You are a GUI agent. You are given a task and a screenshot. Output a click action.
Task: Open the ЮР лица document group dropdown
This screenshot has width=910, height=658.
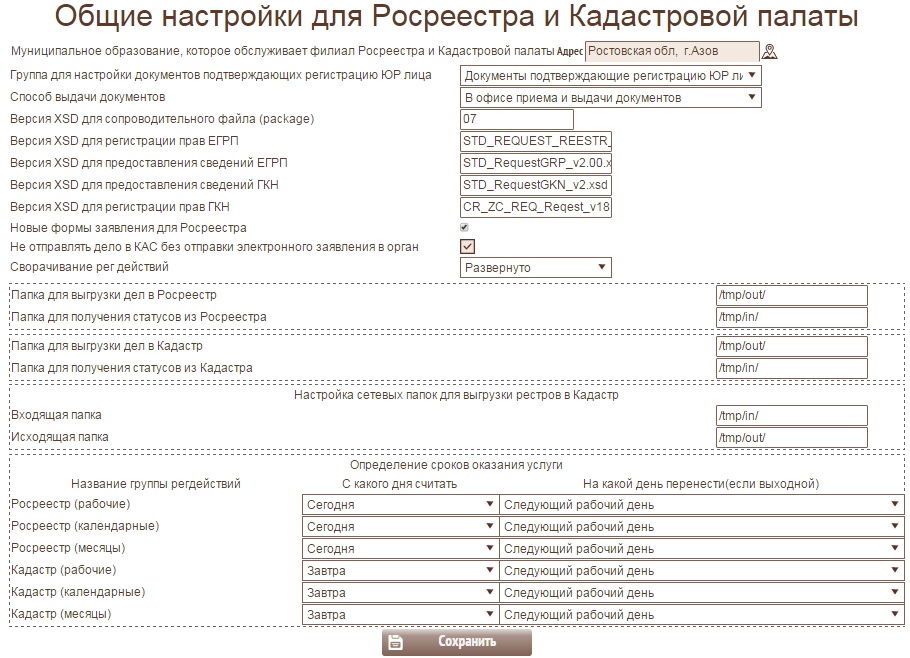point(611,76)
